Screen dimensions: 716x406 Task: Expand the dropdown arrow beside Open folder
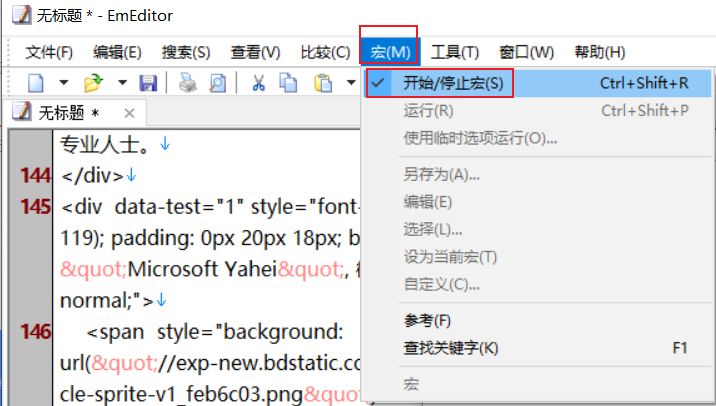[x=122, y=83]
